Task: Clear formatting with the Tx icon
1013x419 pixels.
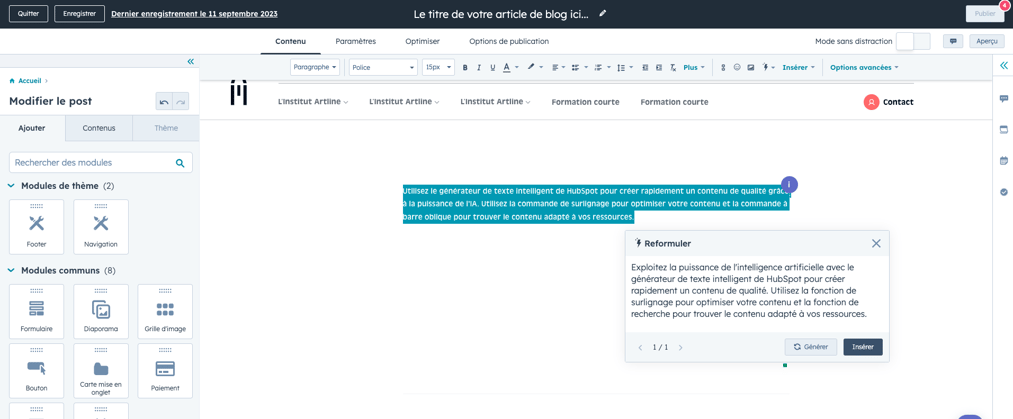Action: point(673,67)
